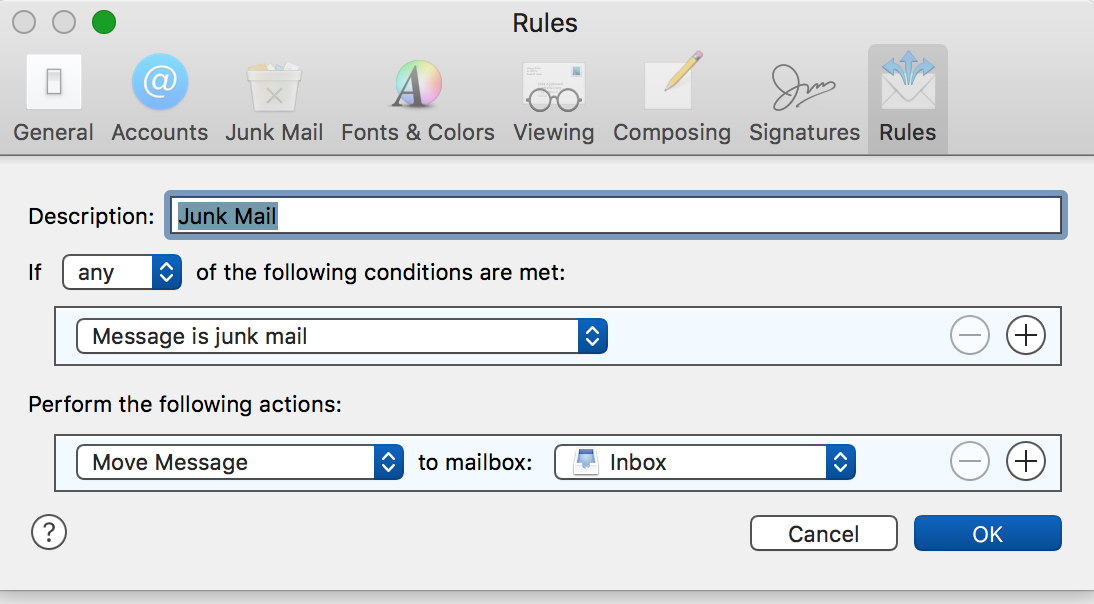The image size is (1094, 604).
Task: Open the any/all conditions dropdown
Action: [122, 272]
